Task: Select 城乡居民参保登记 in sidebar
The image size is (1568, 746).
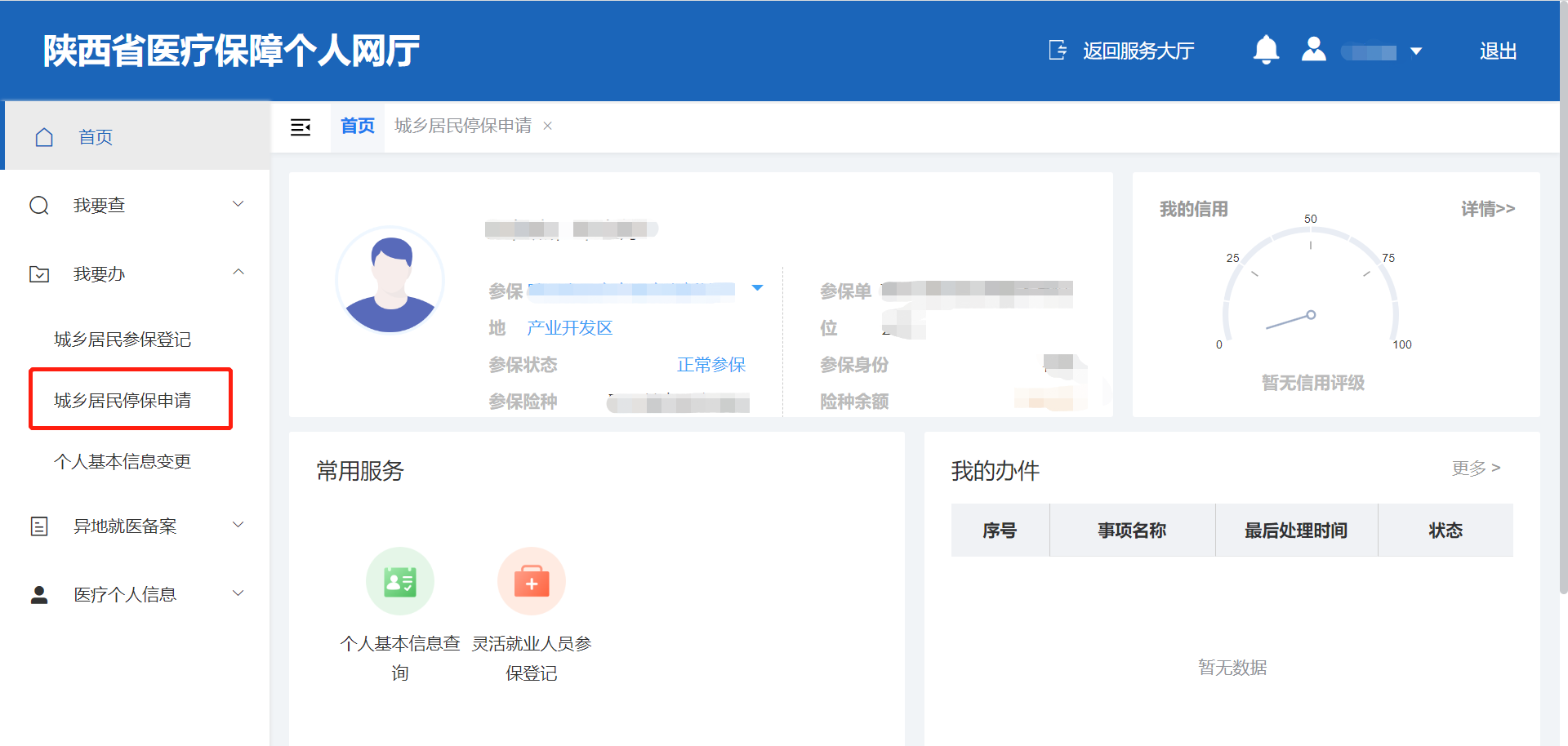Action: pos(122,339)
